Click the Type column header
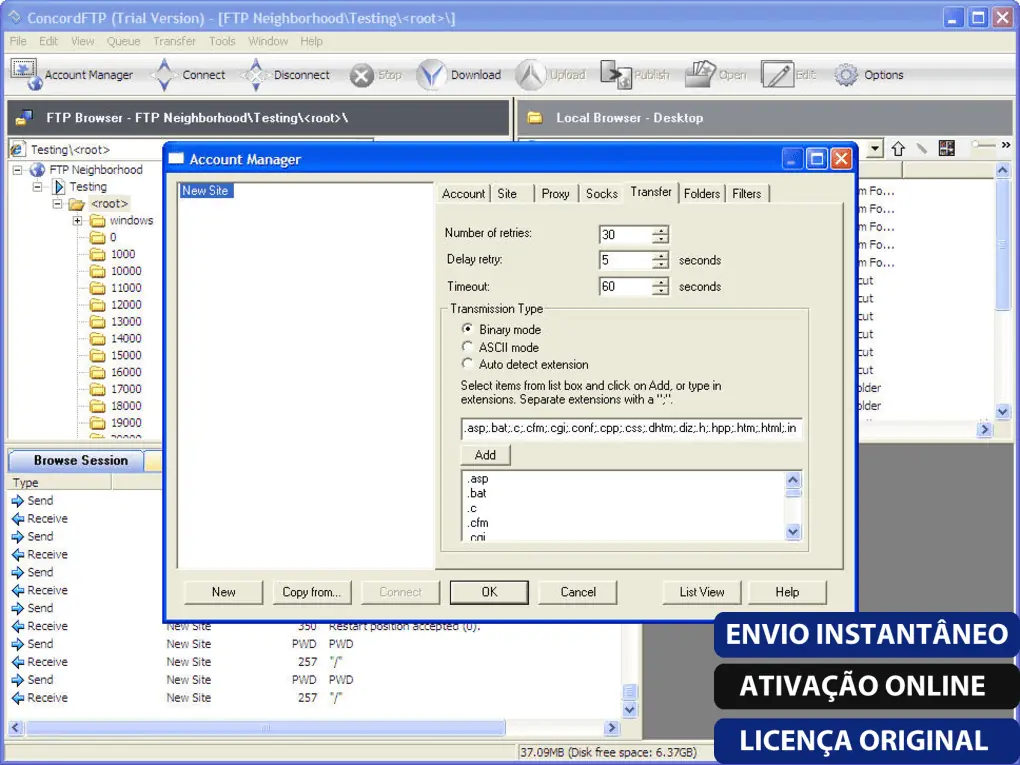 (x=60, y=483)
